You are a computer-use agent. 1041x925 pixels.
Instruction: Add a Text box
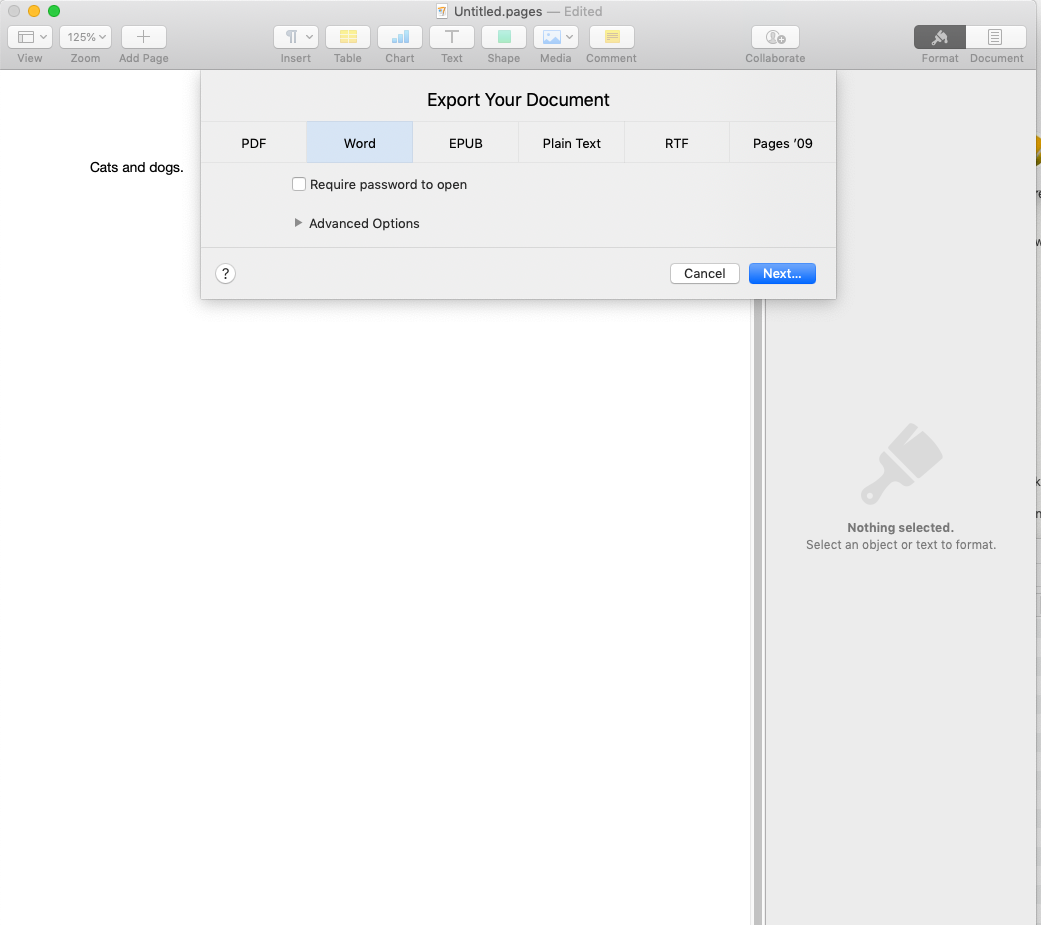pyautogui.click(x=451, y=37)
